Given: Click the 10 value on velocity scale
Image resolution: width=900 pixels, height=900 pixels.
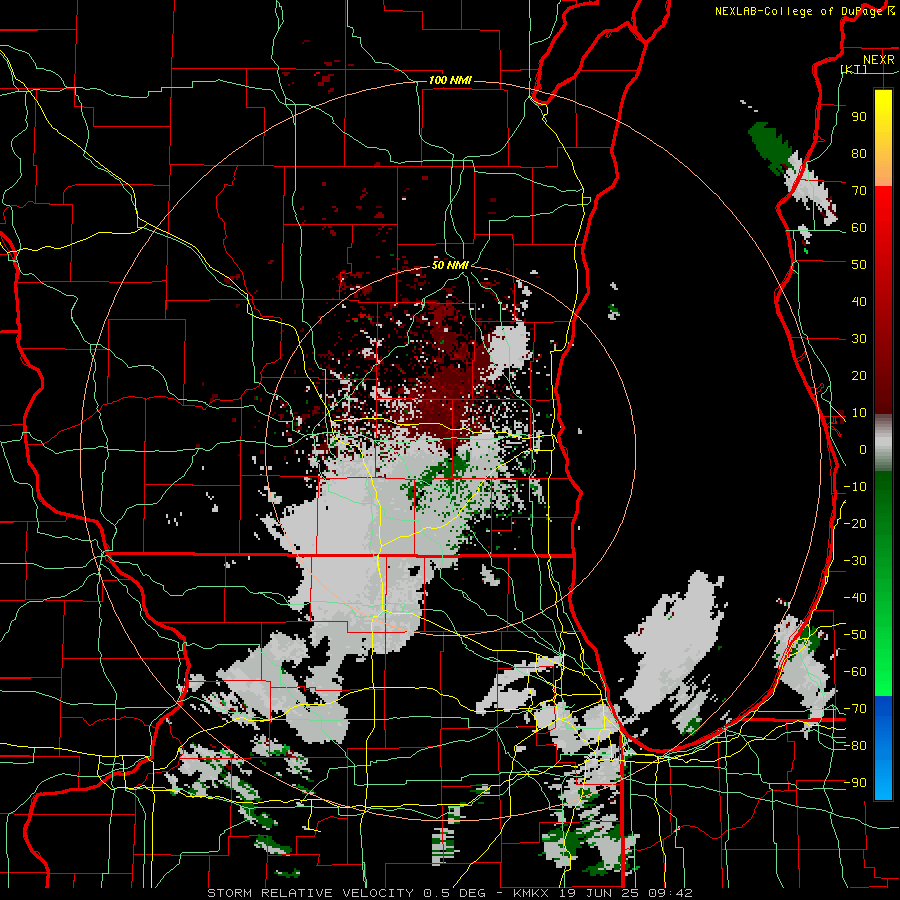Looking at the screenshot, I should [859, 413].
